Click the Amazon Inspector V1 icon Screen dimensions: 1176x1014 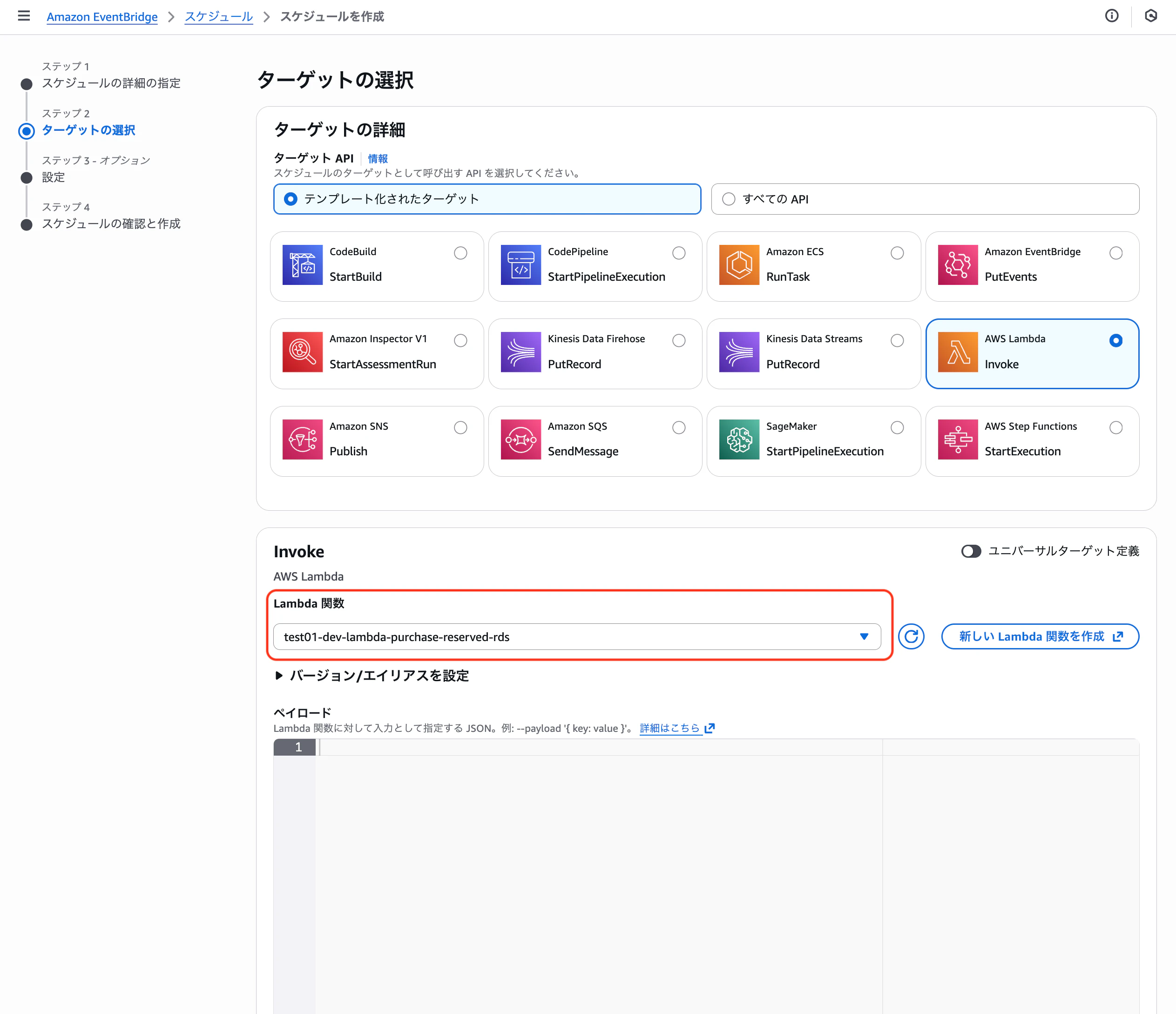(303, 352)
